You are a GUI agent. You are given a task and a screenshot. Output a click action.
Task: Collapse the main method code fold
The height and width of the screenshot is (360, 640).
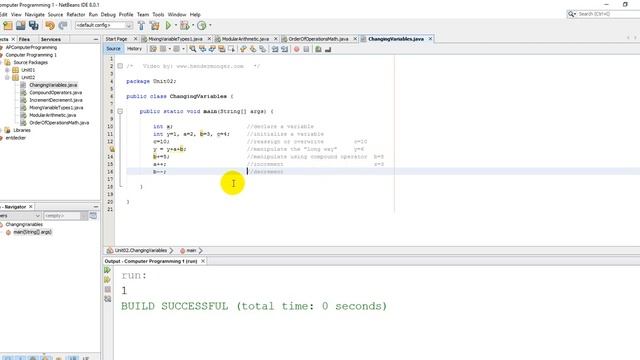click(120, 111)
